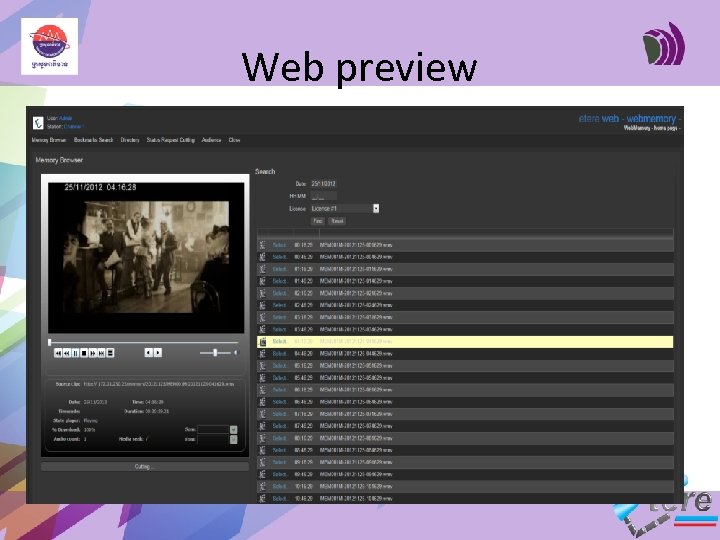Click the HH:MM search input field
The height and width of the screenshot is (540, 720).
[x=324, y=196]
